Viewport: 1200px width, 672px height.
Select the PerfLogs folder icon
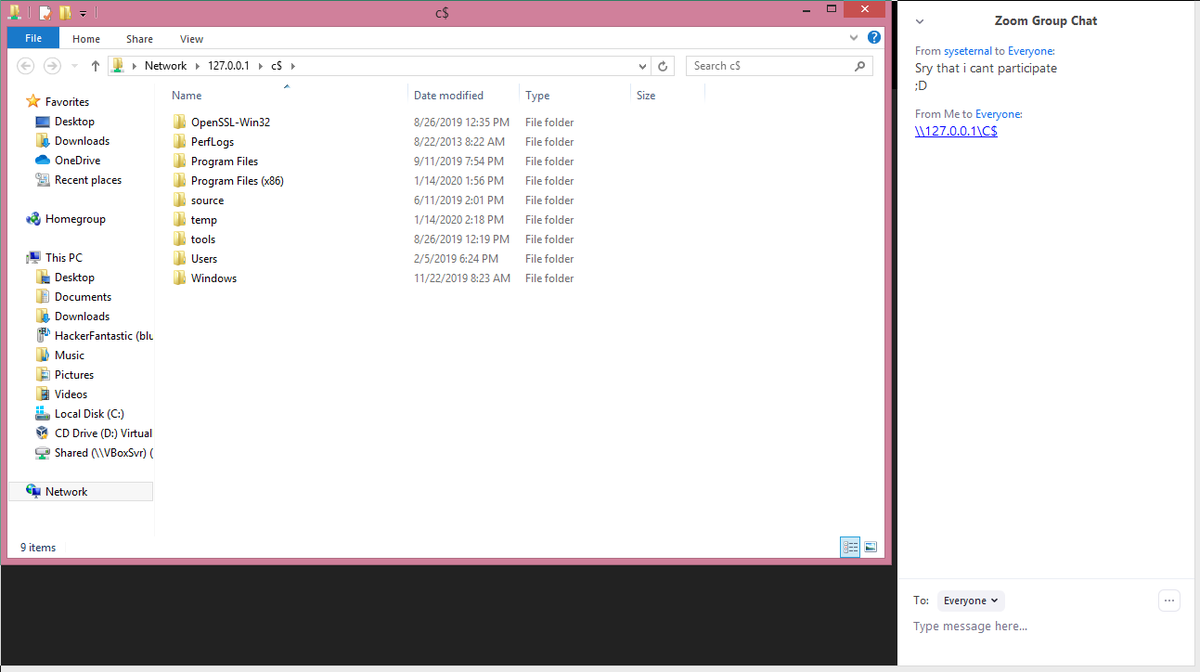tap(180, 142)
